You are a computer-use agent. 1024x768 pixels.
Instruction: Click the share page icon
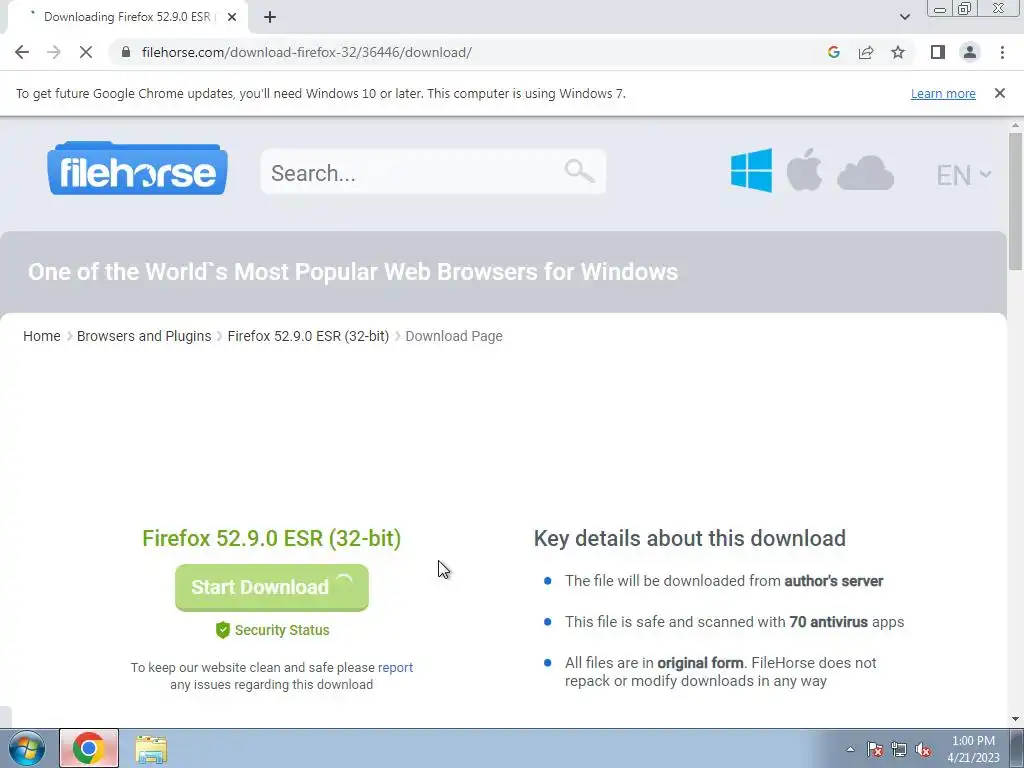pyautogui.click(x=866, y=52)
